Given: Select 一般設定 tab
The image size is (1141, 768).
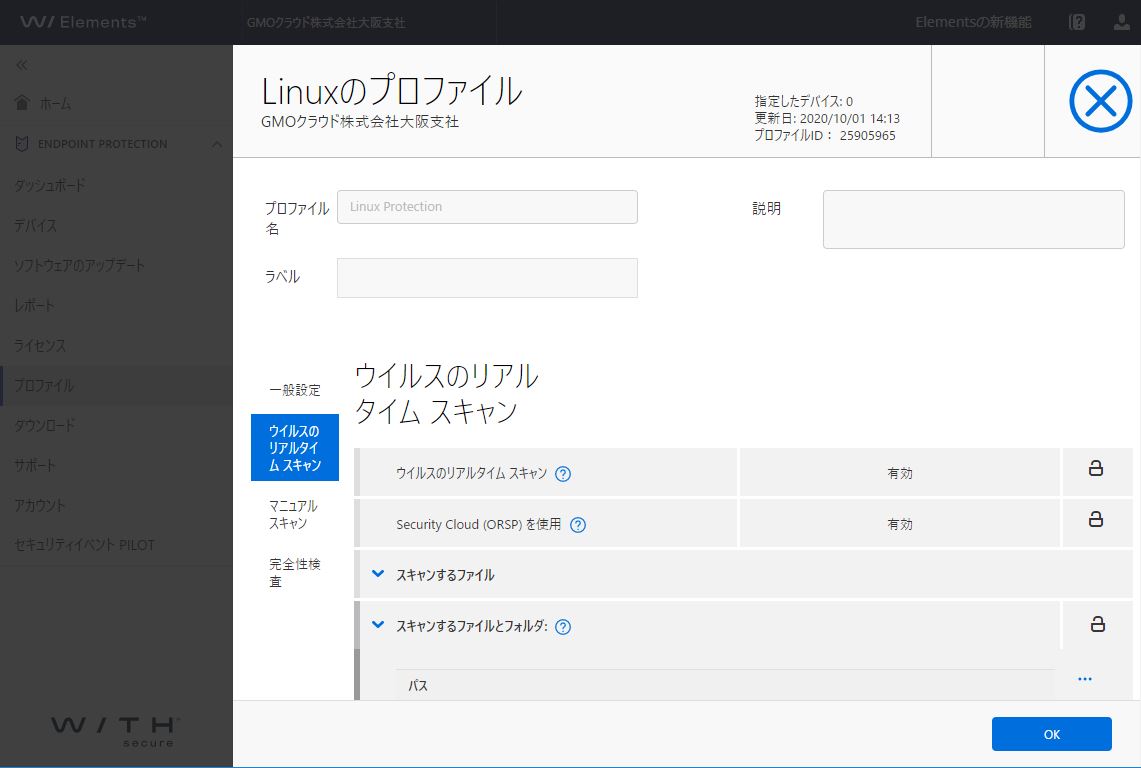Looking at the screenshot, I should [x=295, y=390].
